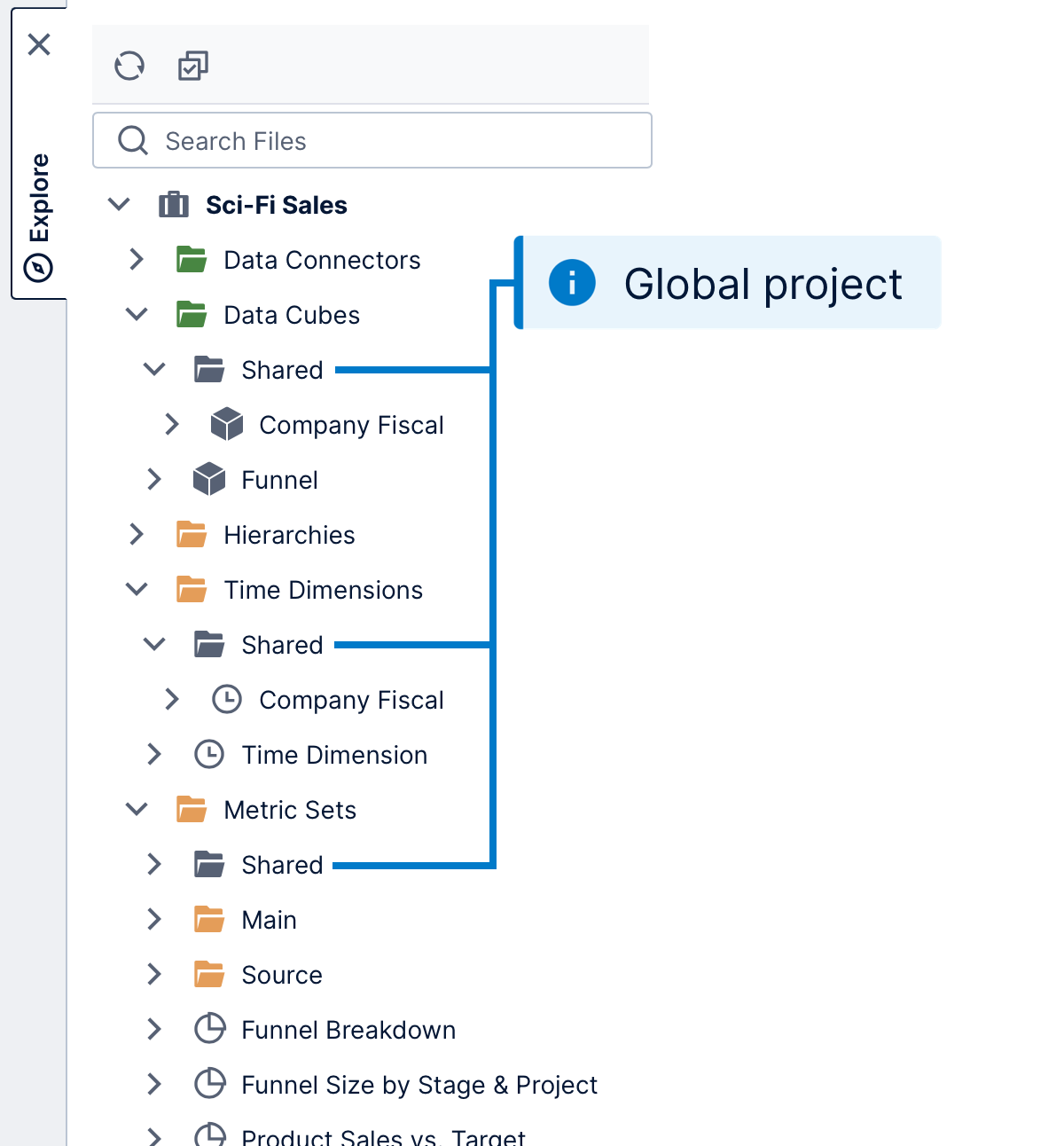Click the info icon next to Global project
Image resolution: width=1064 pixels, height=1146 pixels.
(572, 282)
